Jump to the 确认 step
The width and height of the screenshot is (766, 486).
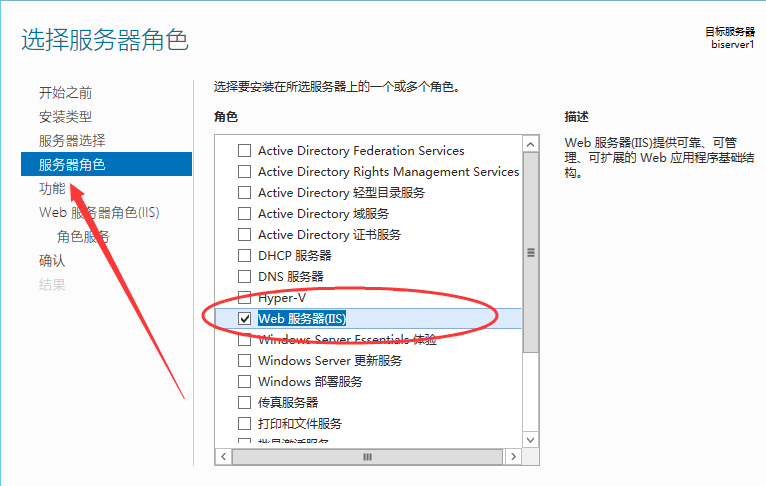click(52, 260)
